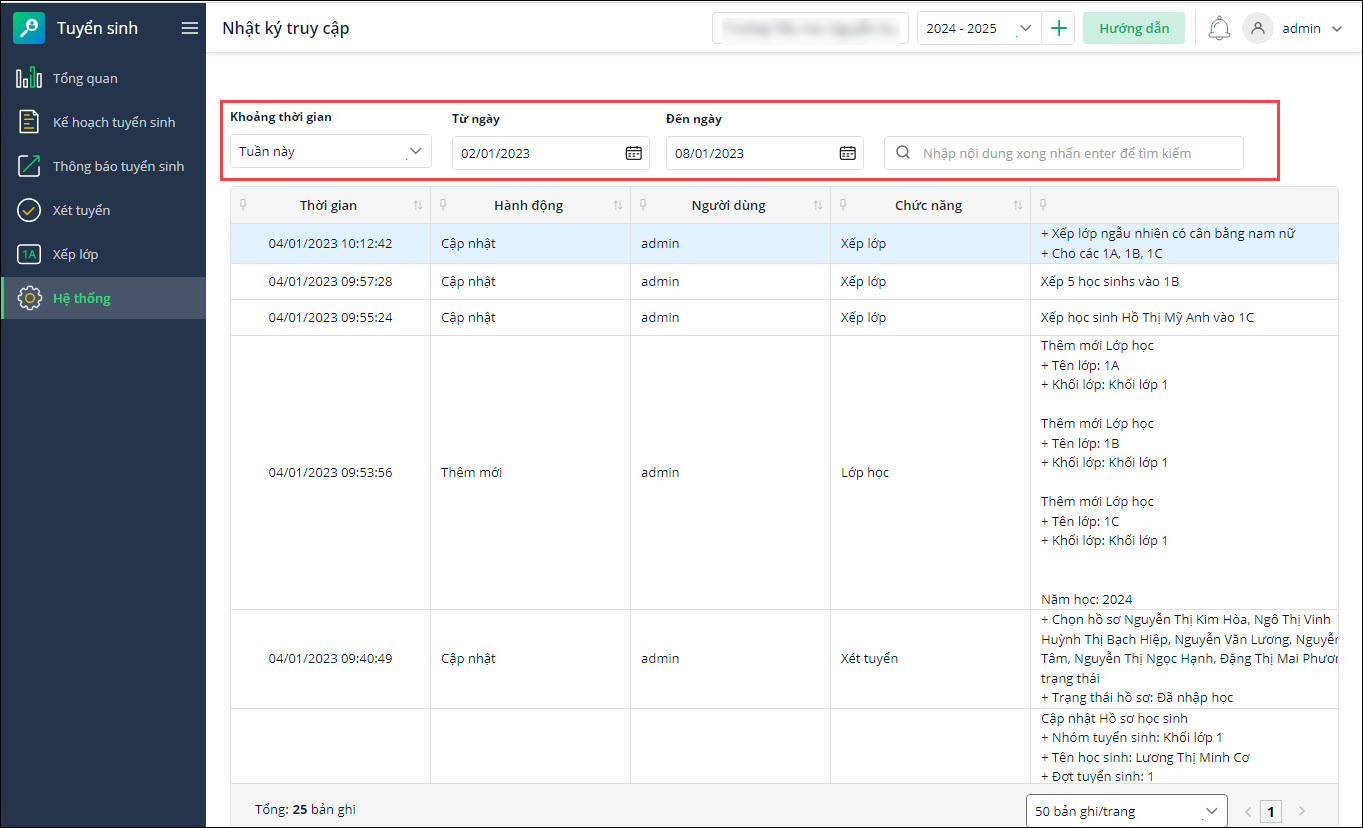Pin the Chức năng column

pyautogui.click(x=843, y=205)
